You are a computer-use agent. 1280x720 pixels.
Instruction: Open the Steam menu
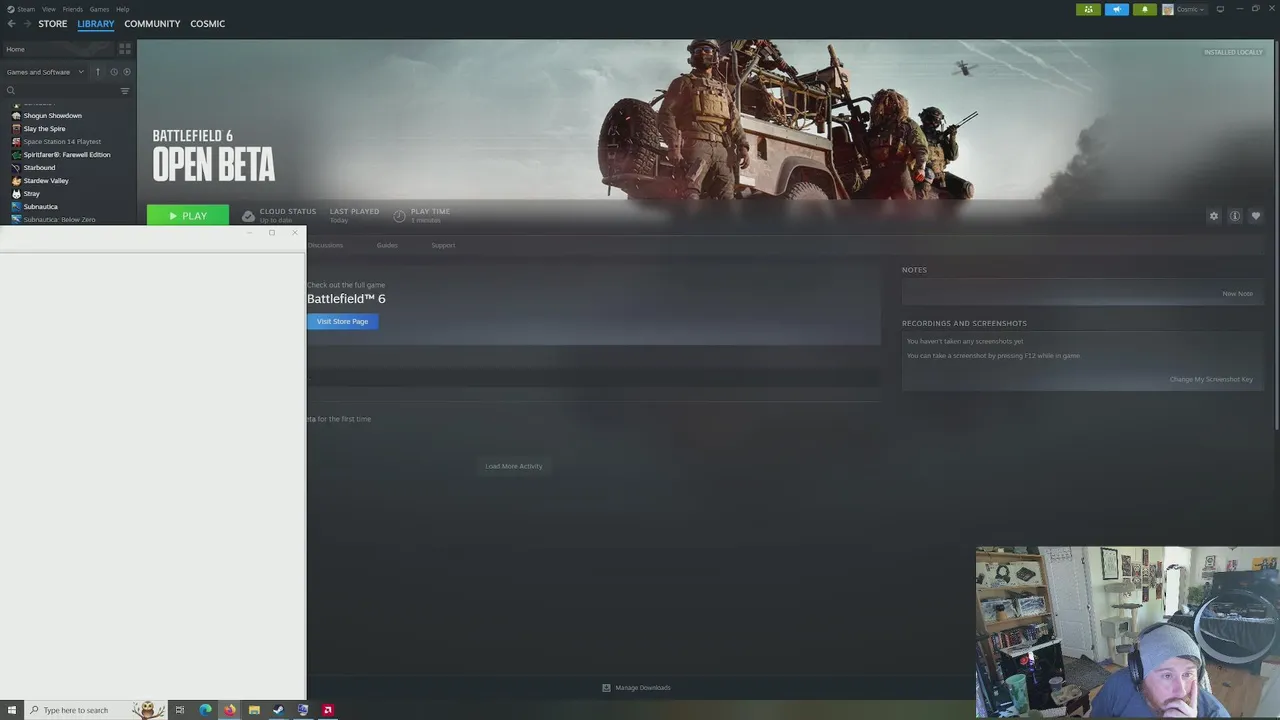27,9
